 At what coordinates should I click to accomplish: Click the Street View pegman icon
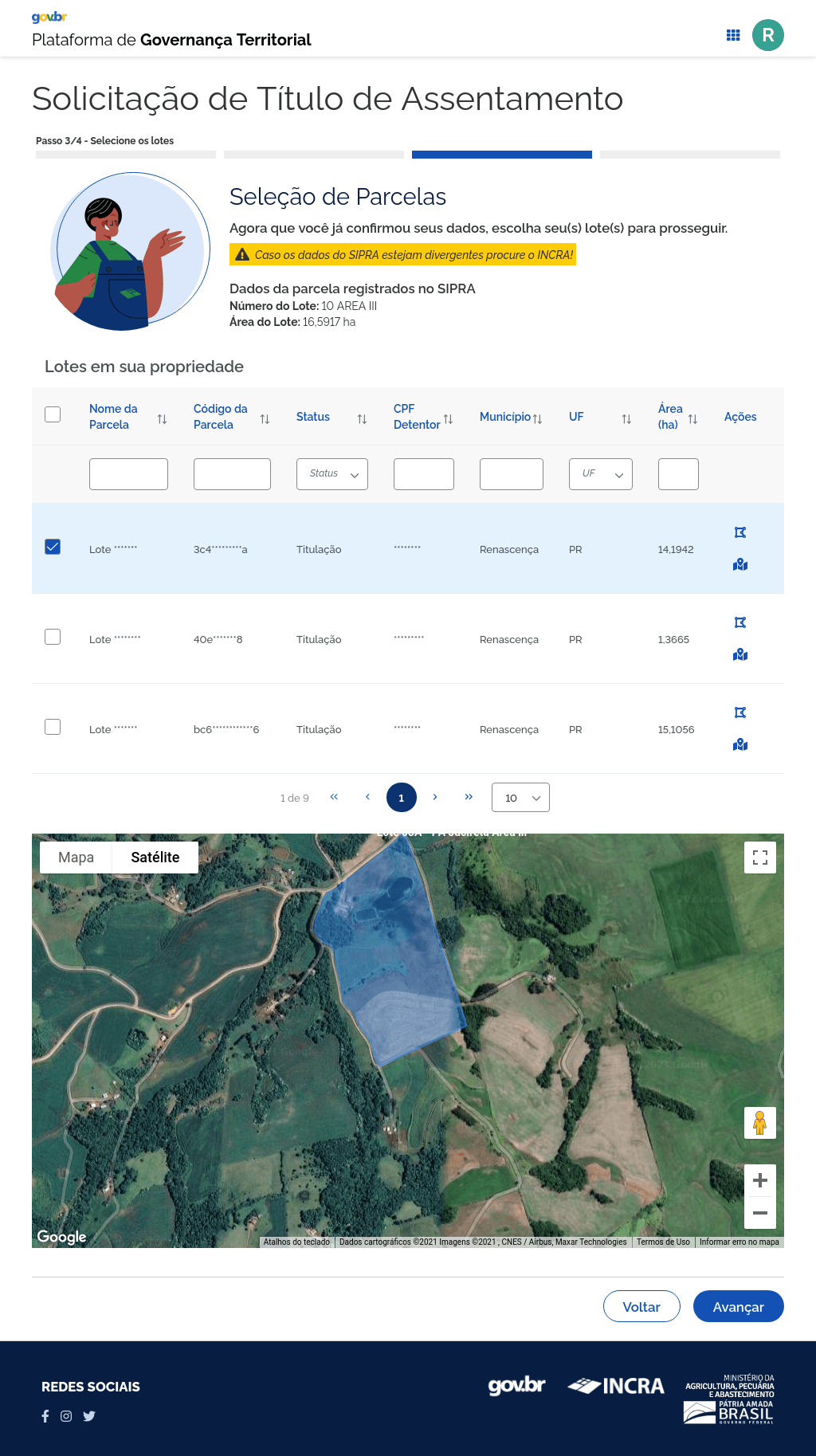pos(760,1123)
